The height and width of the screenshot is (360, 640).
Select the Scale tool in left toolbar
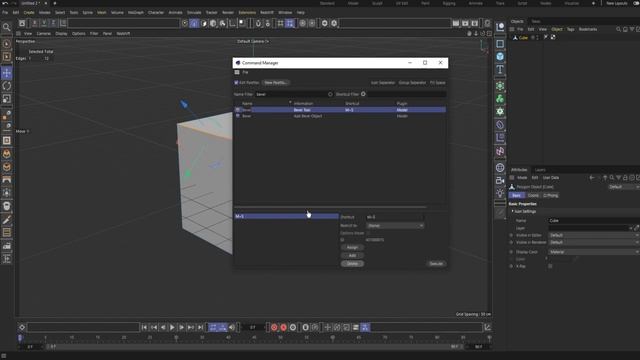(x=7, y=99)
